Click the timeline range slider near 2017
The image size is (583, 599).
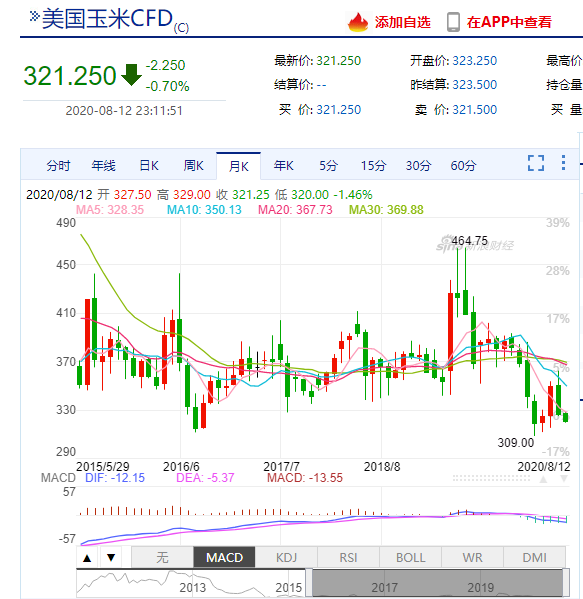click(437, 583)
